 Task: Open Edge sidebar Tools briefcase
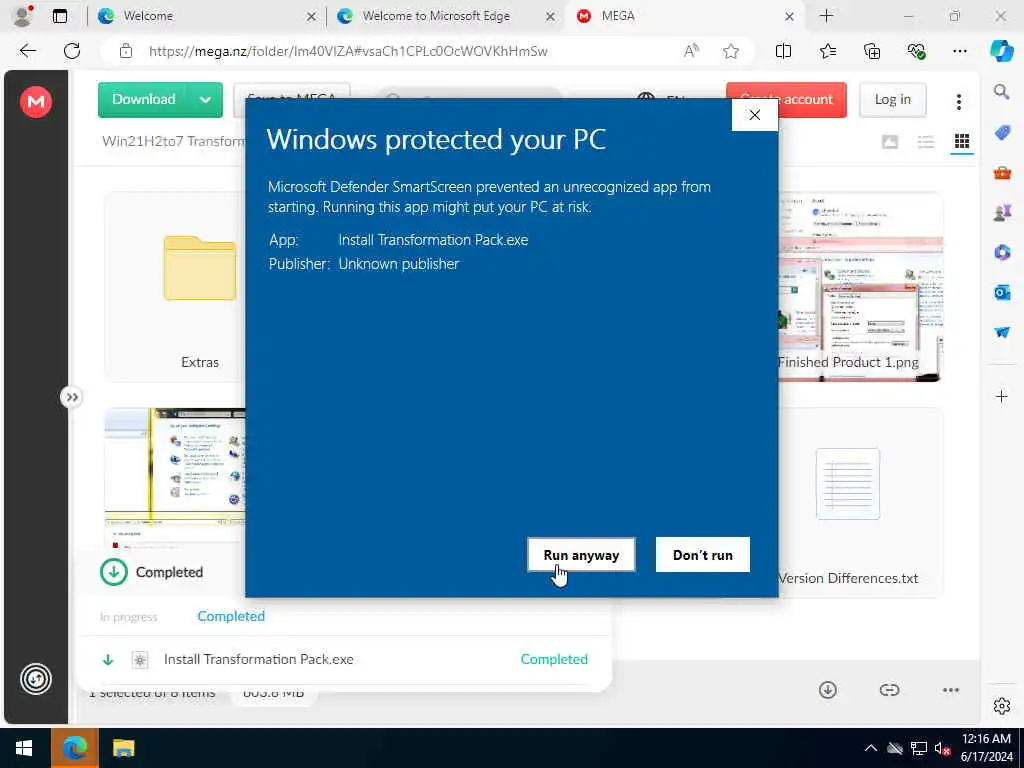coord(1002,173)
